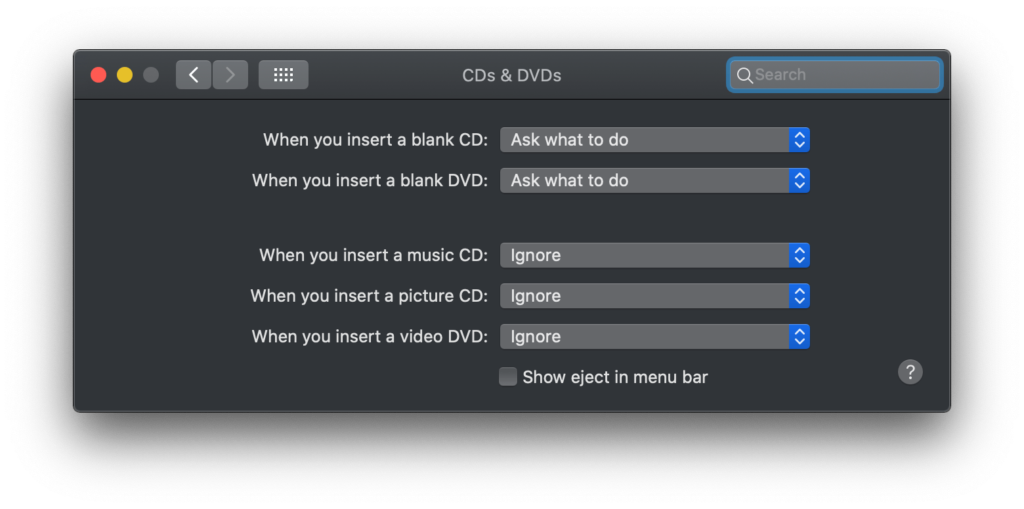Viewport: 1024px width, 509px height.
Task: Click the "When you insert a blank CD" label
Action: coord(375,140)
